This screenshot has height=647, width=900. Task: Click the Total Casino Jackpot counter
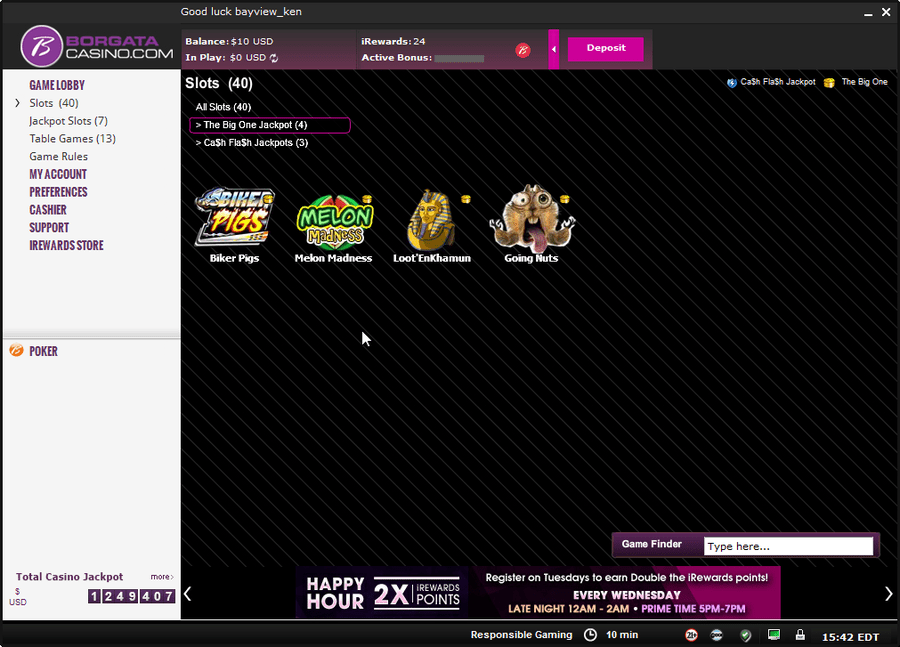(131, 596)
